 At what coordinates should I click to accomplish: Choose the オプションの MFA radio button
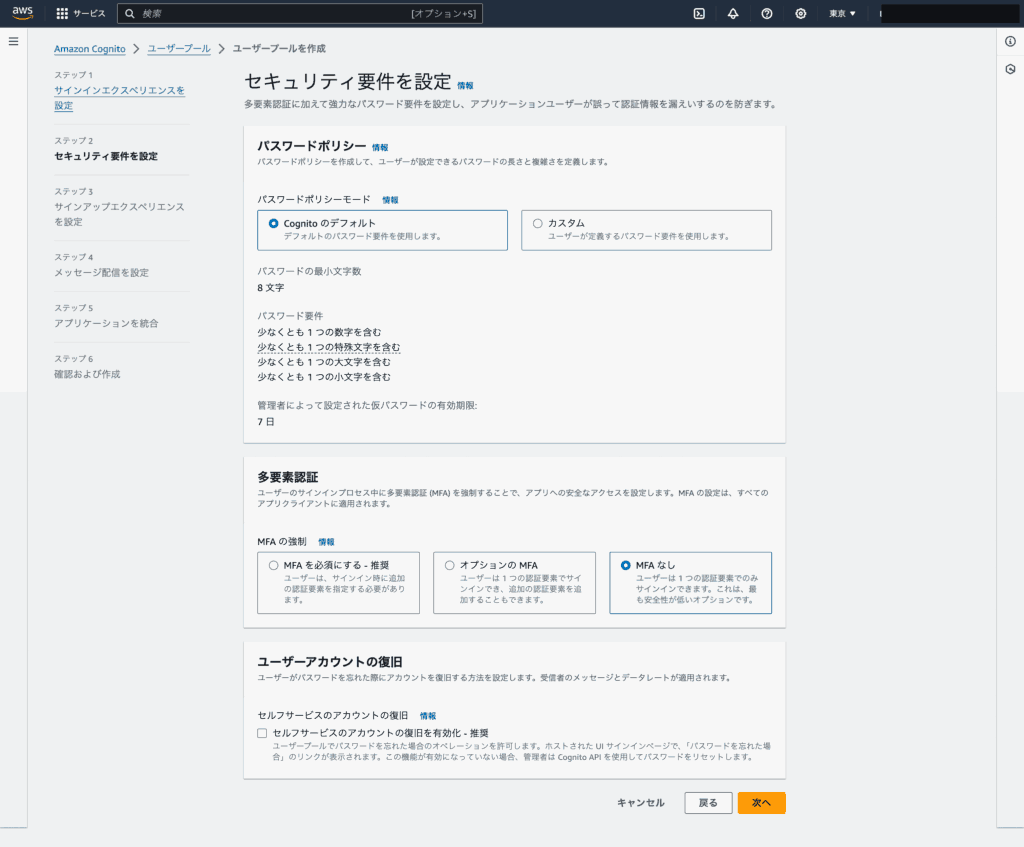coord(450,565)
